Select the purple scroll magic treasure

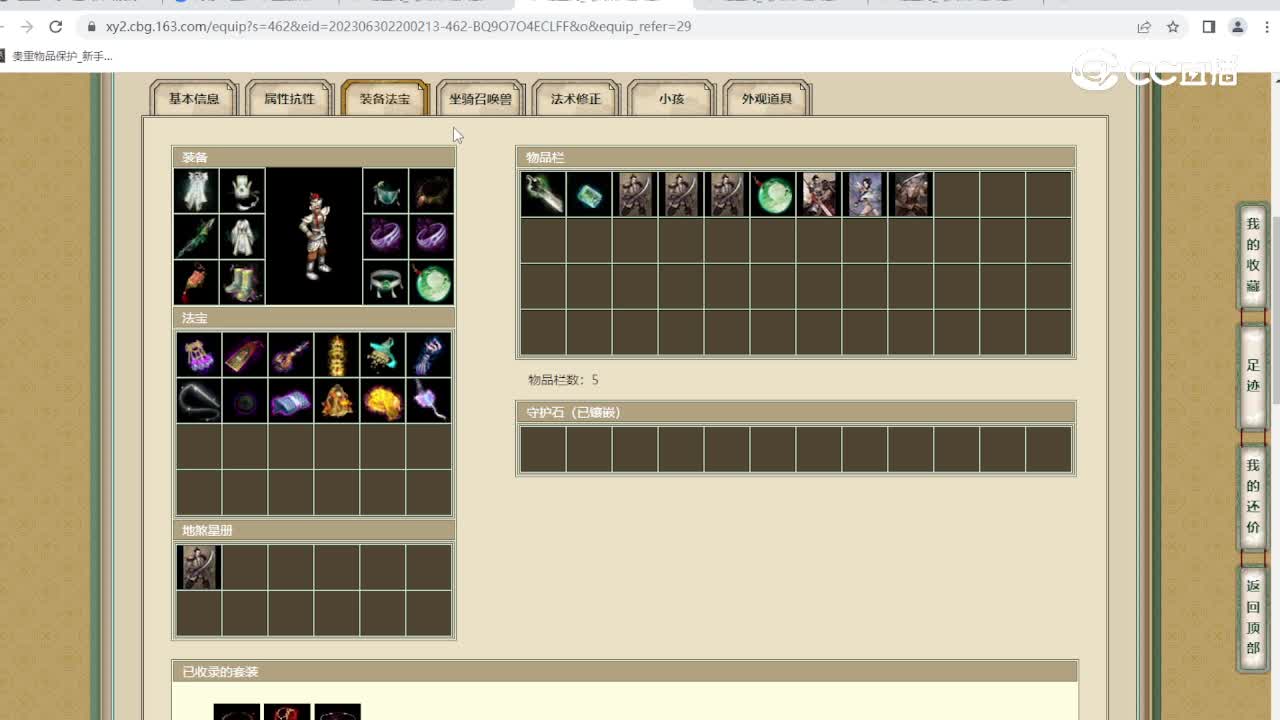[x=291, y=401]
